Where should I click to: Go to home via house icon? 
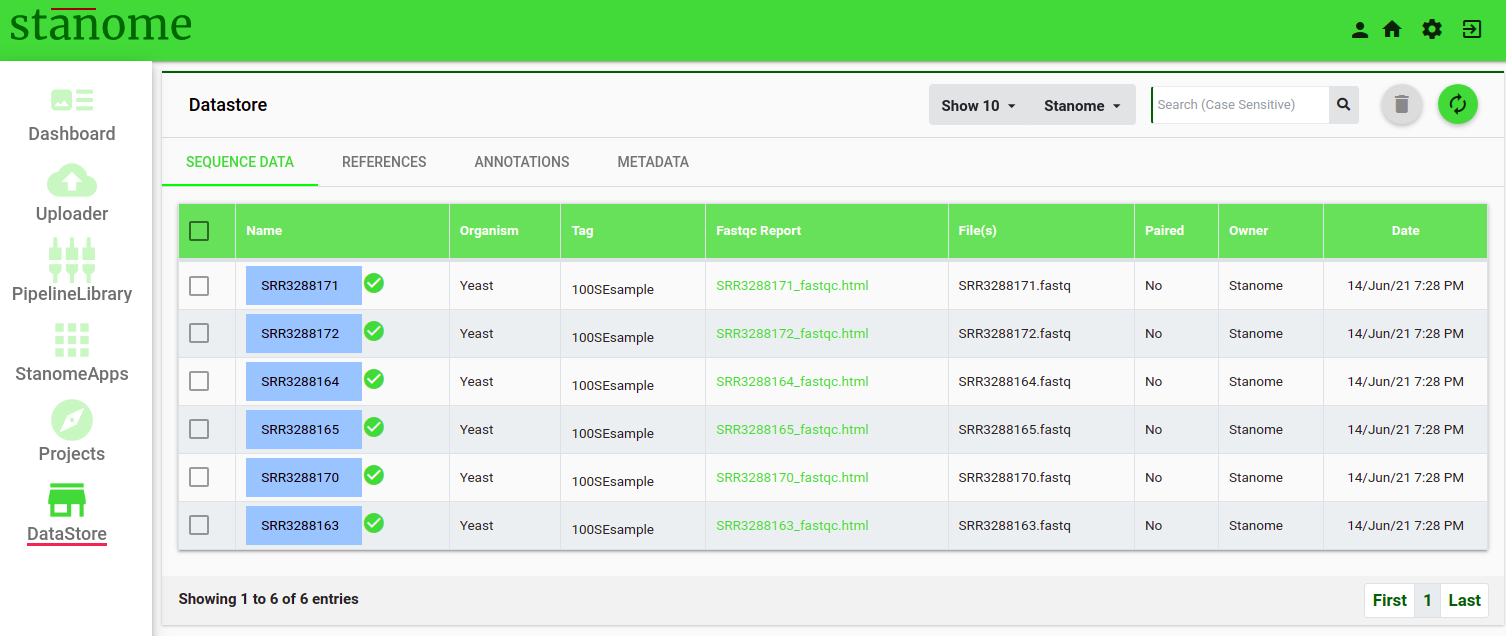click(1392, 30)
